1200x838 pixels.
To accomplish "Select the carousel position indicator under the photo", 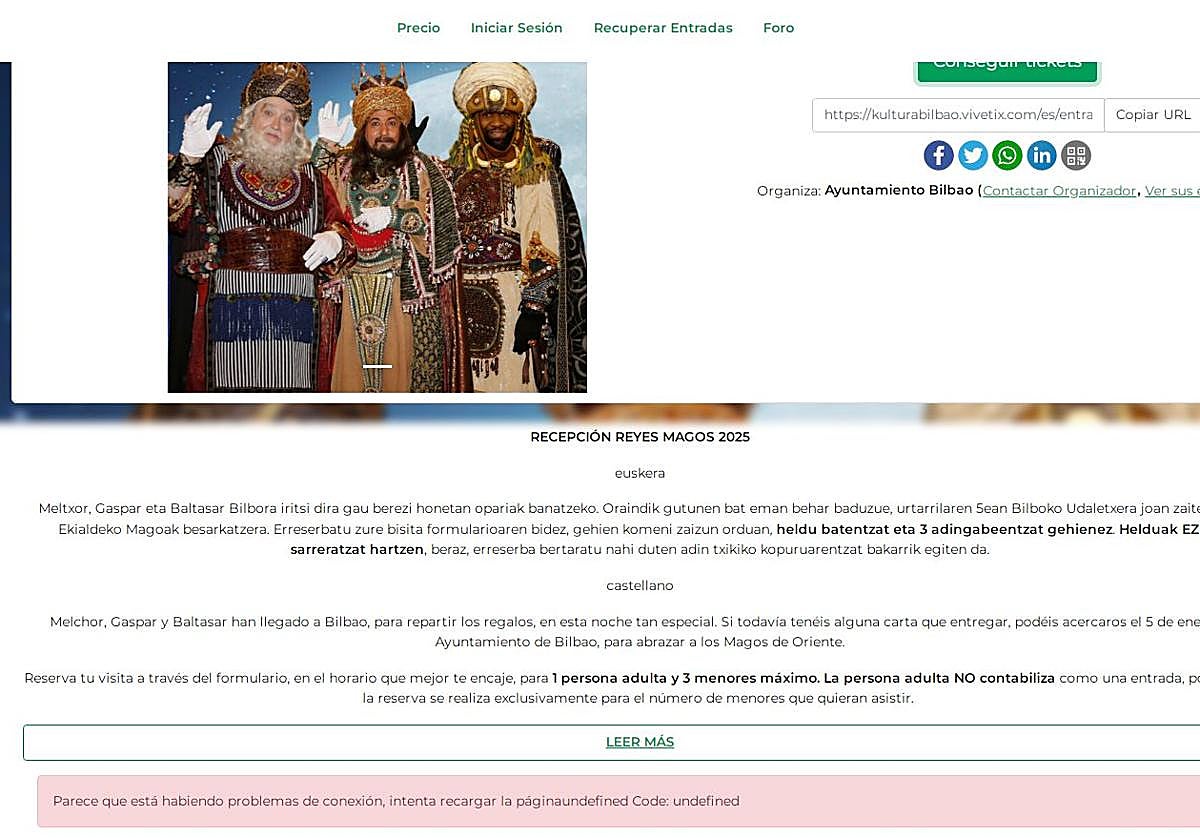I will coord(377,367).
